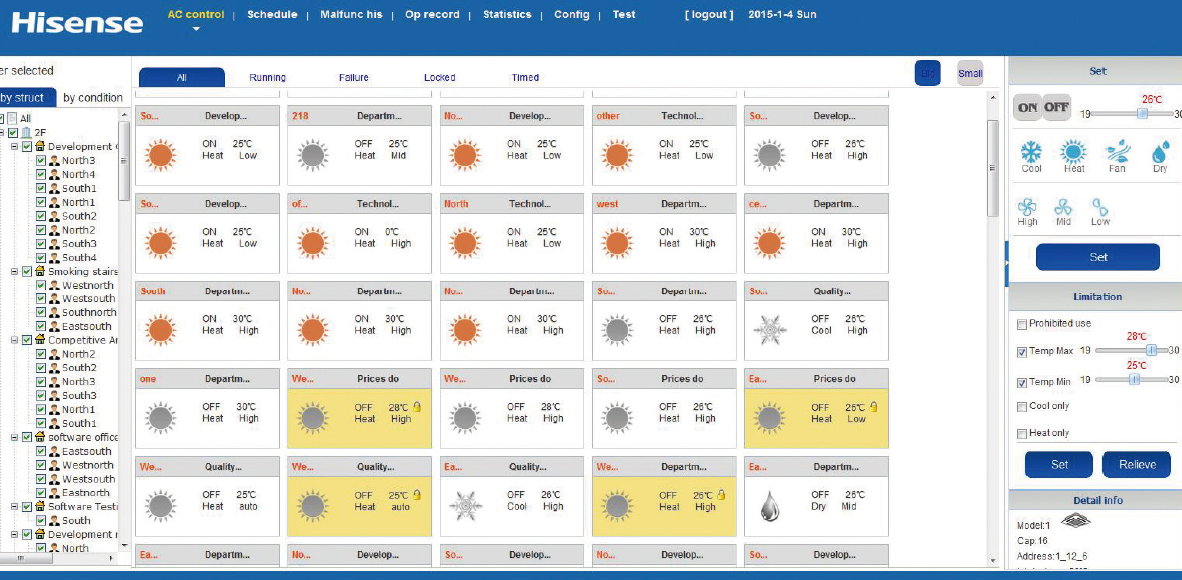Select the Heat mode sun icon
The image size is (1182, 580).
(x=1073, y=152)
